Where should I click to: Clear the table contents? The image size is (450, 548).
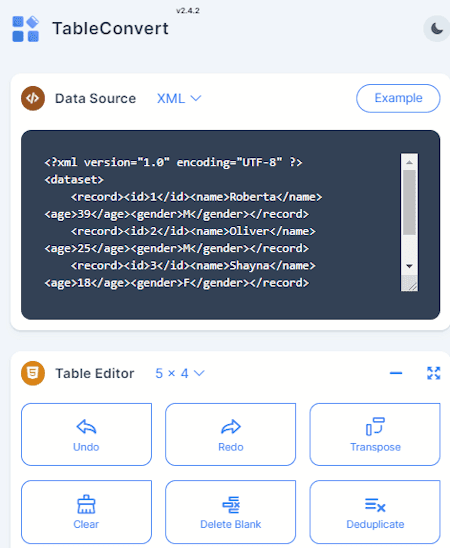pyautogui.click(x=86, y=512)
